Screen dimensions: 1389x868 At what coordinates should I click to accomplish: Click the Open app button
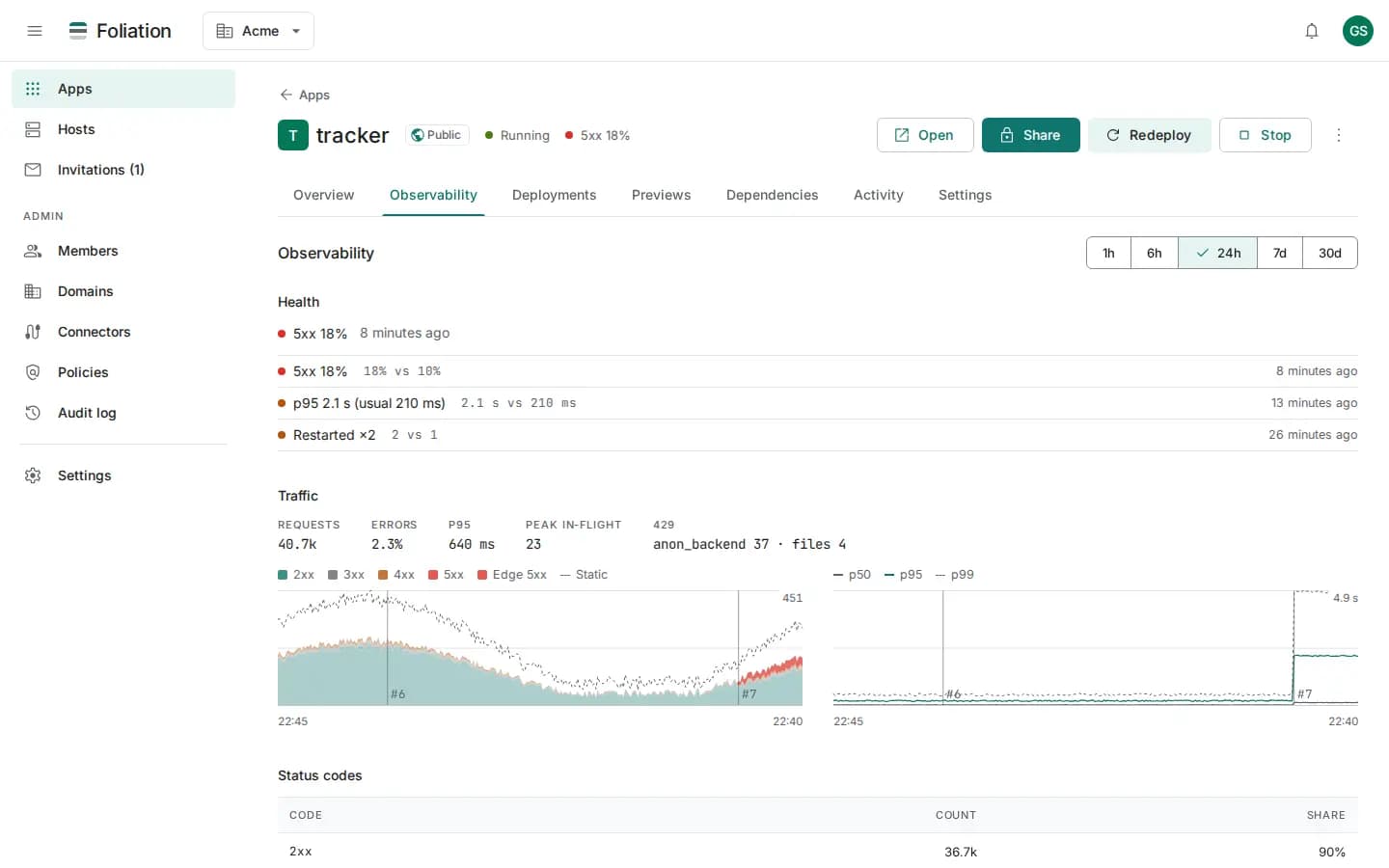925,135
